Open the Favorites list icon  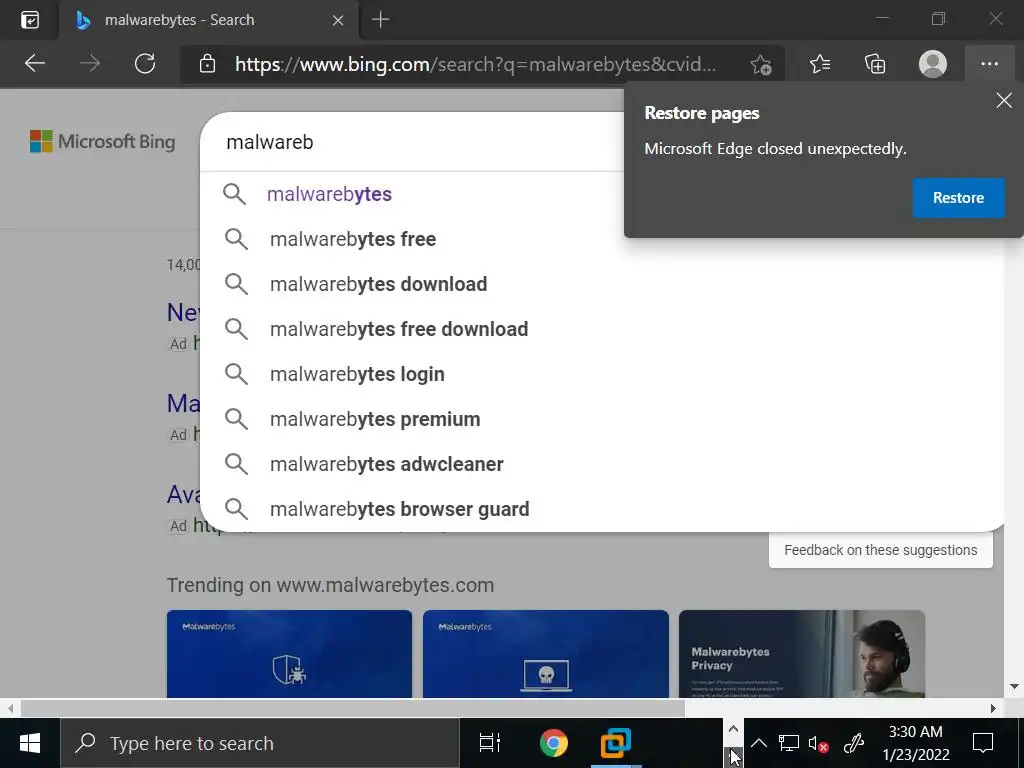tap(820, 64)
